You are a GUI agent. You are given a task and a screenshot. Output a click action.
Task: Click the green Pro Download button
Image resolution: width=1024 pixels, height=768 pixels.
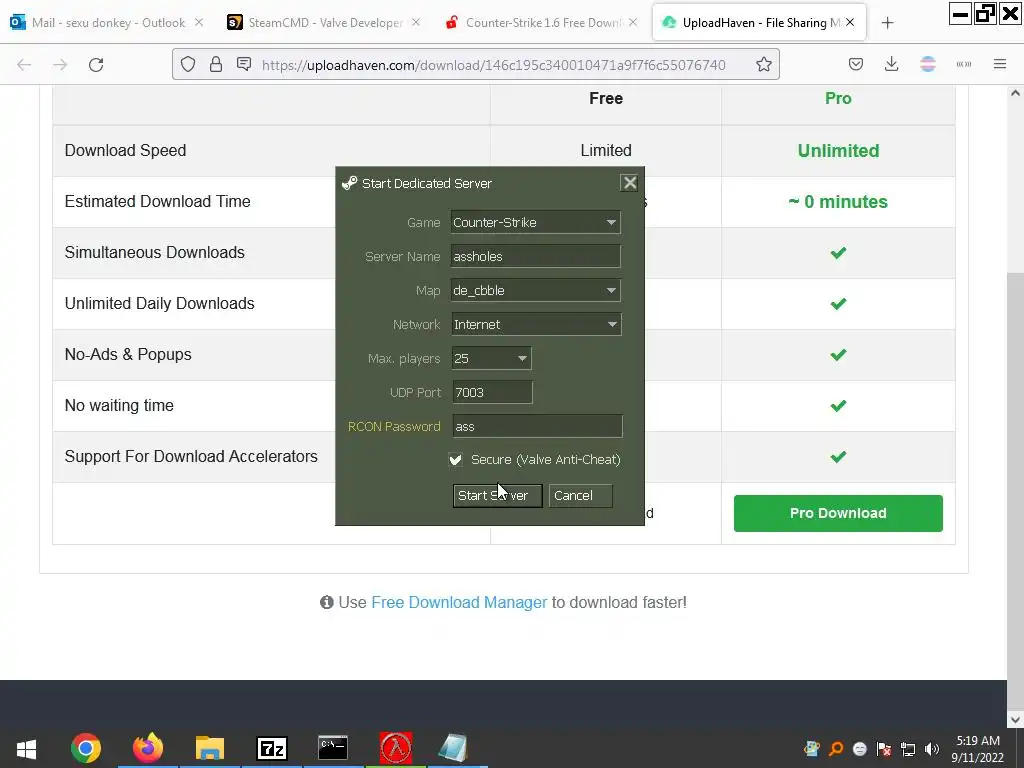tap(838, 513)
